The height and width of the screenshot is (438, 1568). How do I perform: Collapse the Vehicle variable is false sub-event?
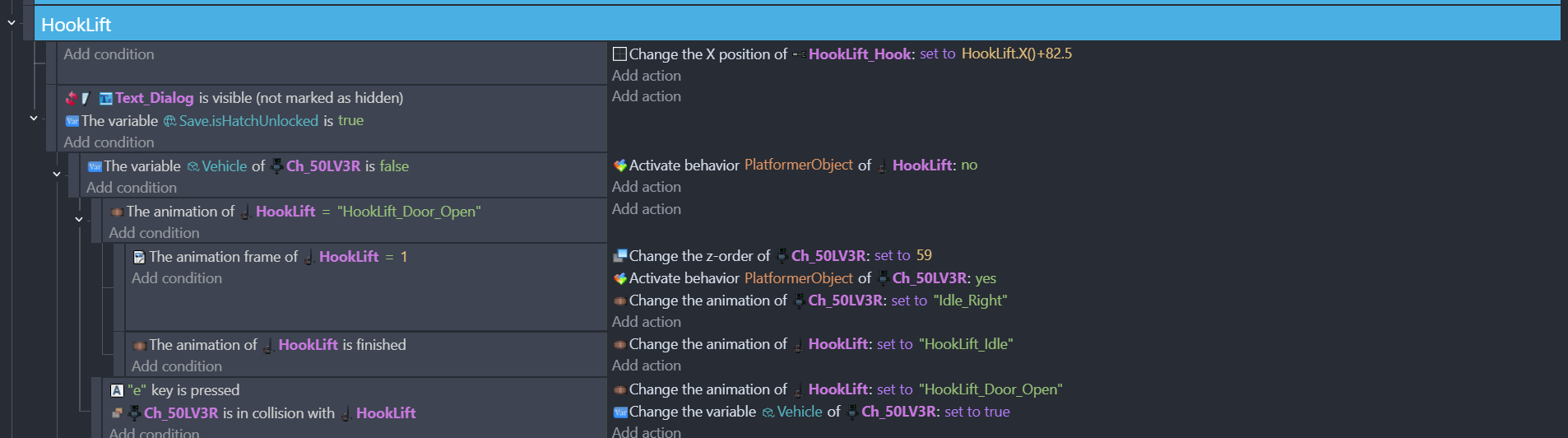56,174
